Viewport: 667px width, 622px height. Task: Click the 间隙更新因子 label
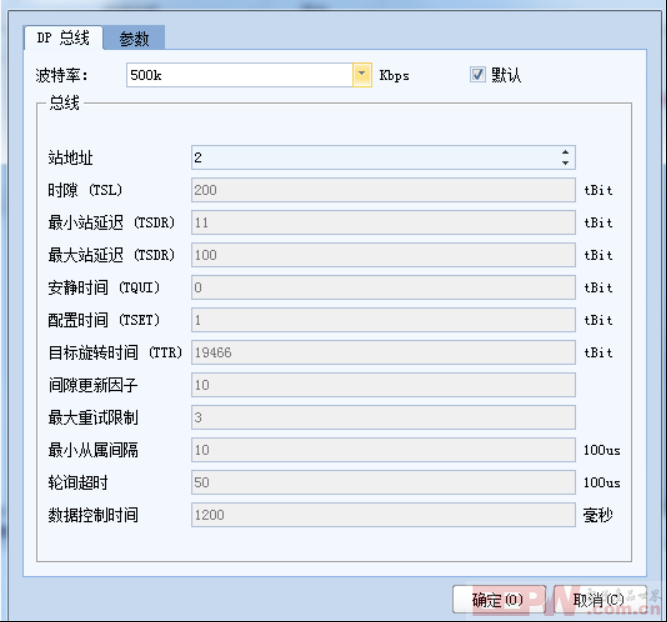point(93,385)
